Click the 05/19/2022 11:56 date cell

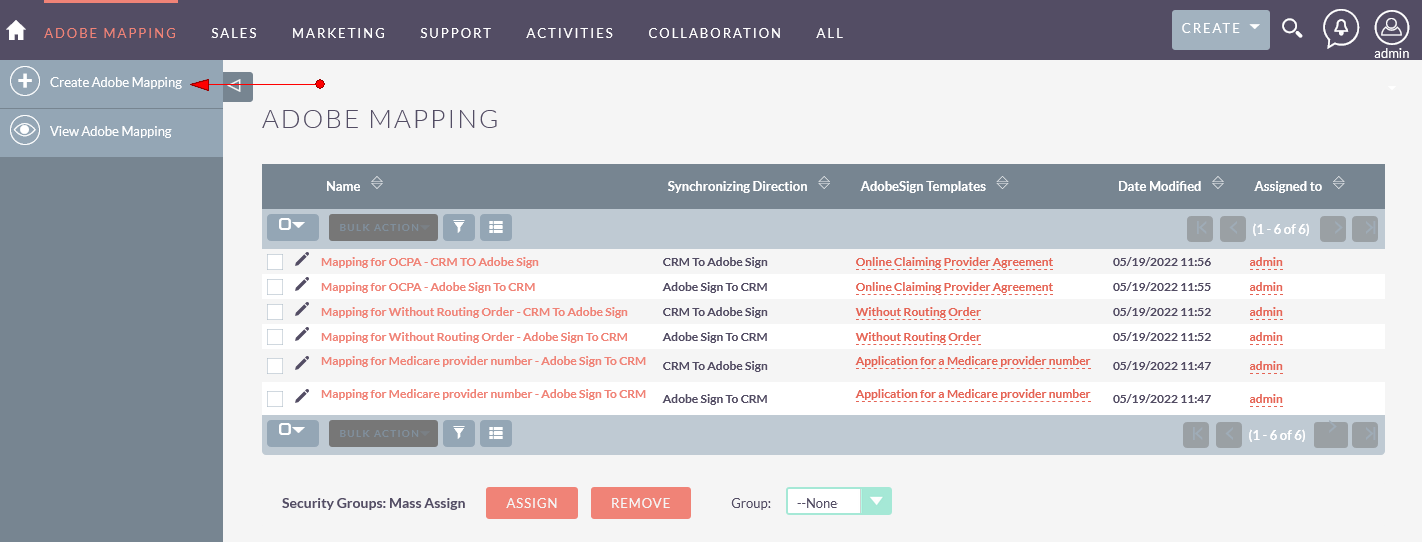[1162, 262]
